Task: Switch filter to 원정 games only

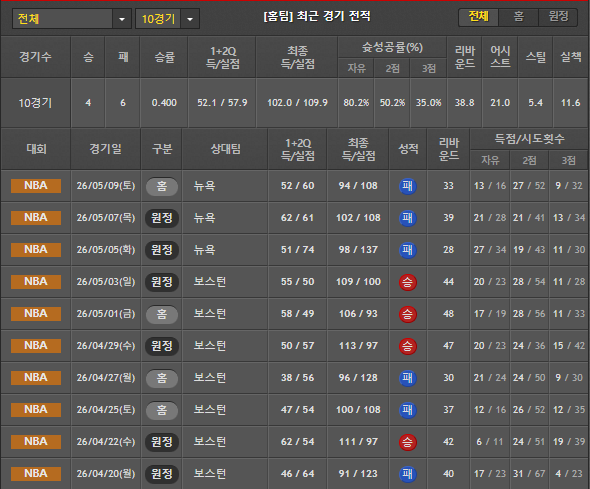Action: tap(558, 17)
